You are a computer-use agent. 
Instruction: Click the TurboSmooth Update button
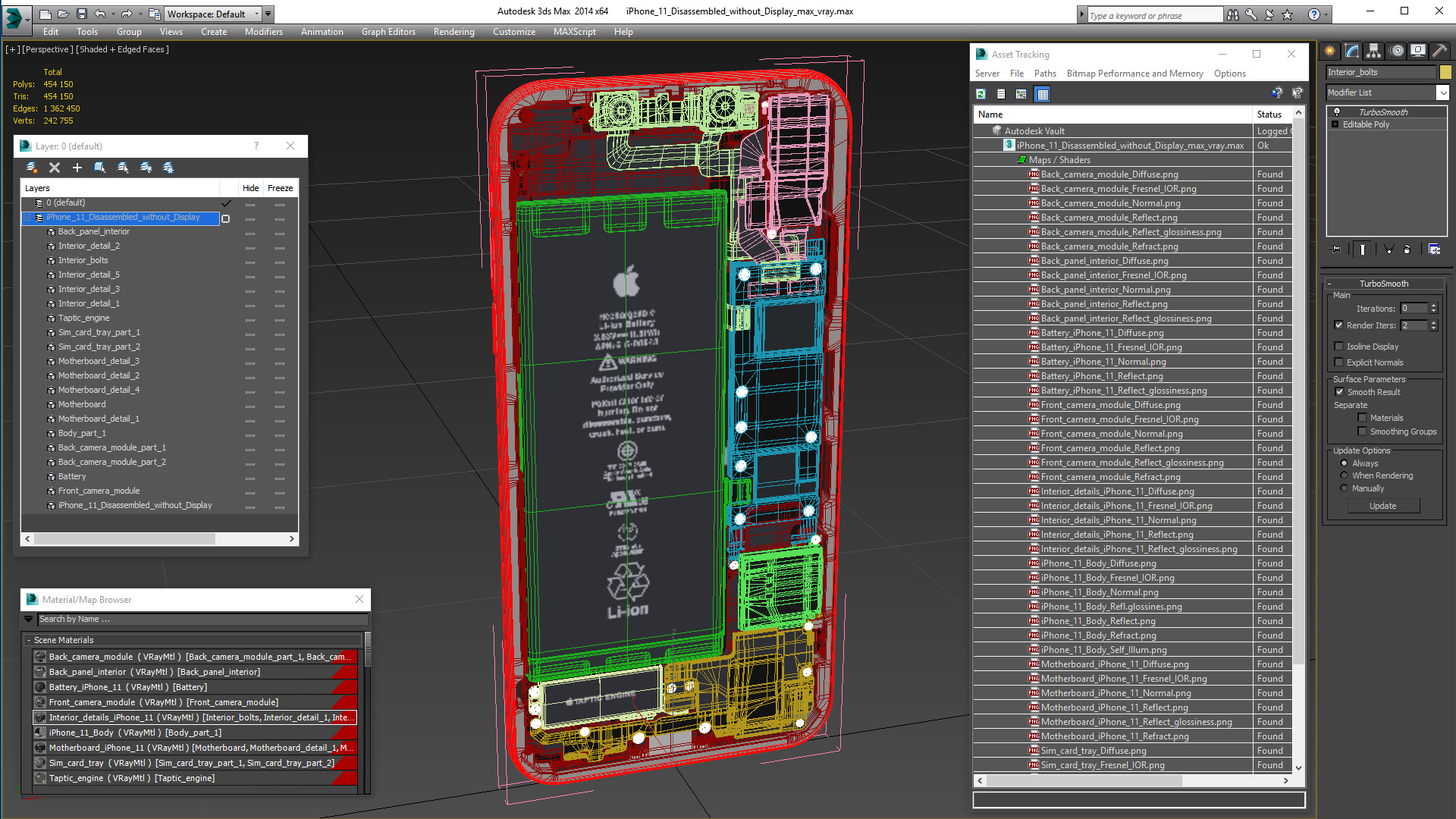tap(1382, 506)
